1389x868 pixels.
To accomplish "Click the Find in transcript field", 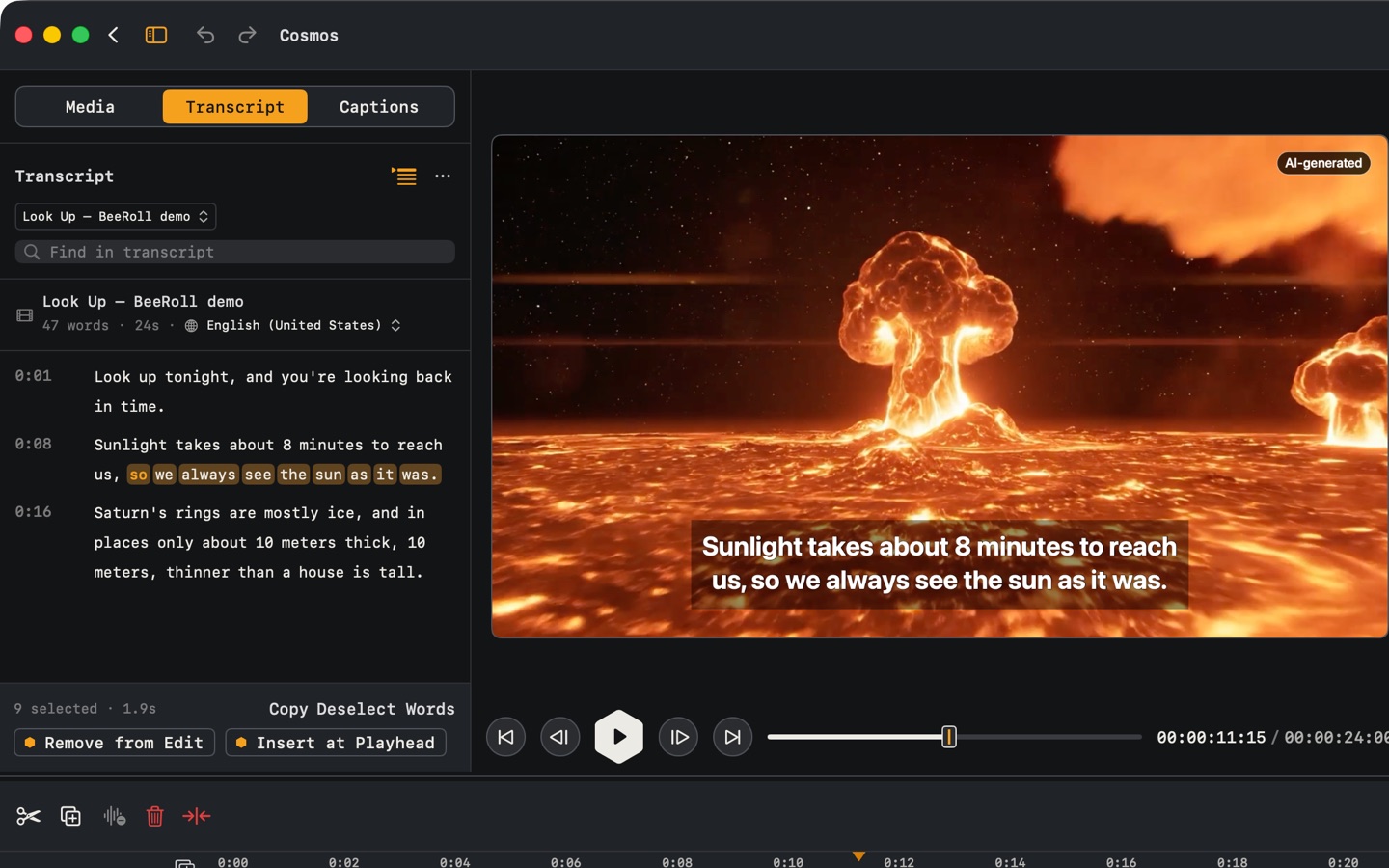I will click(235, 252).
